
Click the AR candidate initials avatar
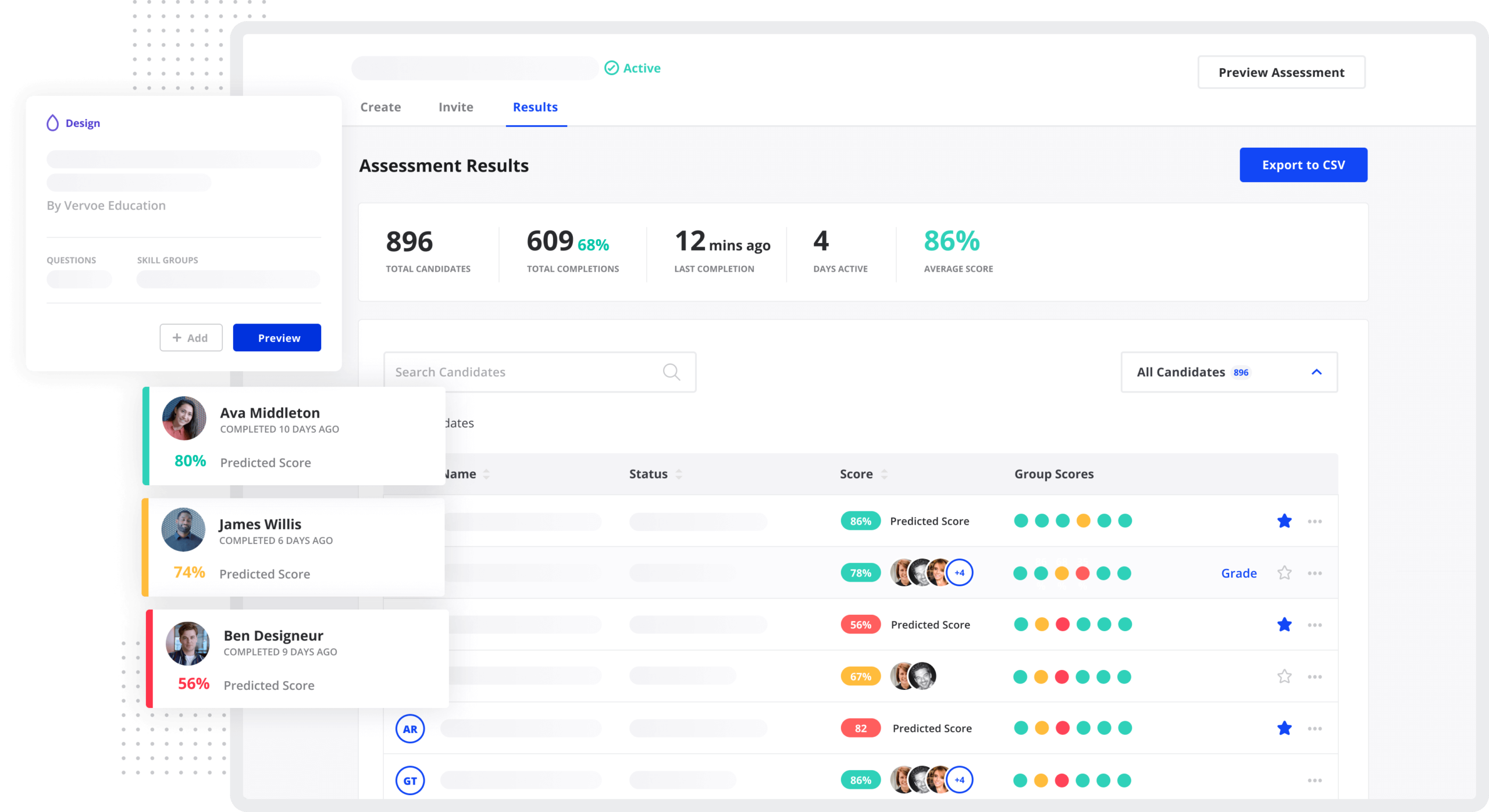pyautogui.click(x=410, y=729)
